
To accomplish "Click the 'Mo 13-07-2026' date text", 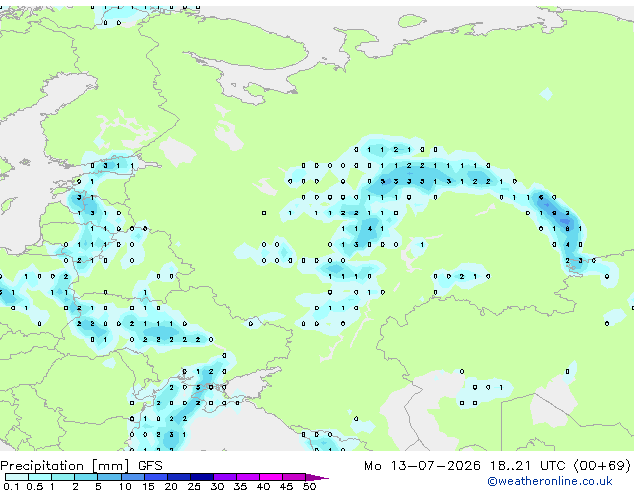I will [422, 466].
